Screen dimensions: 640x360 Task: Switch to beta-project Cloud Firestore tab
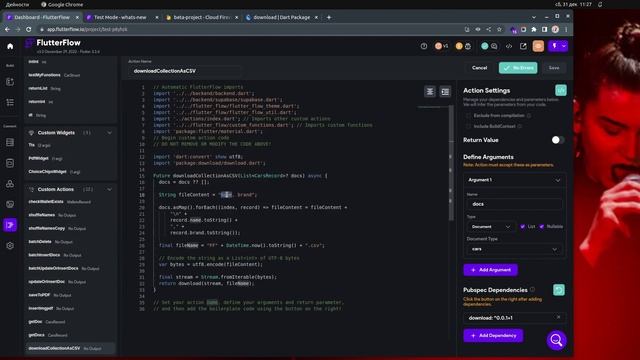[x=202, y=18]
